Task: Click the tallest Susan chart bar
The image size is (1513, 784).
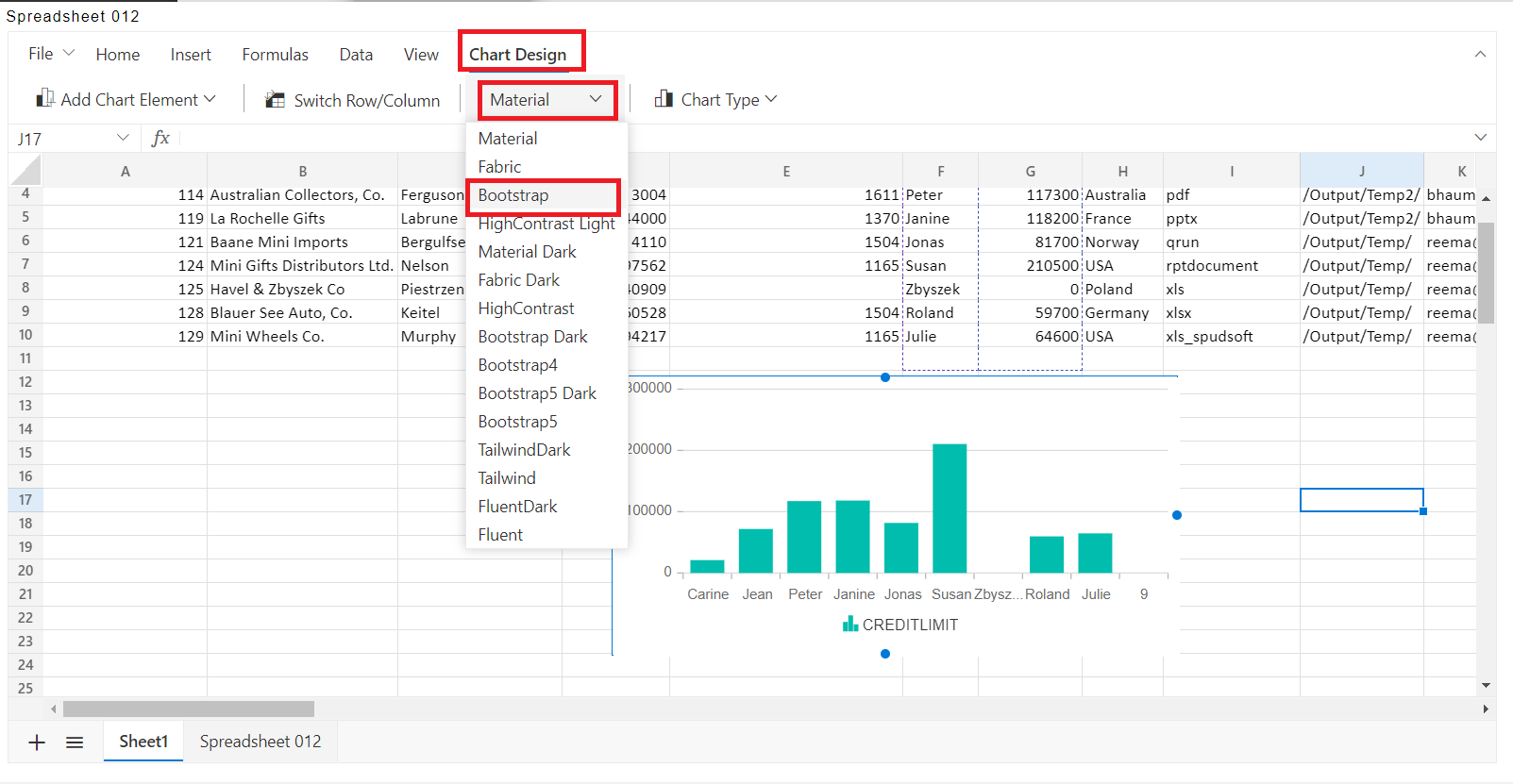Action: pyautogui.click(x=950, y=508)
